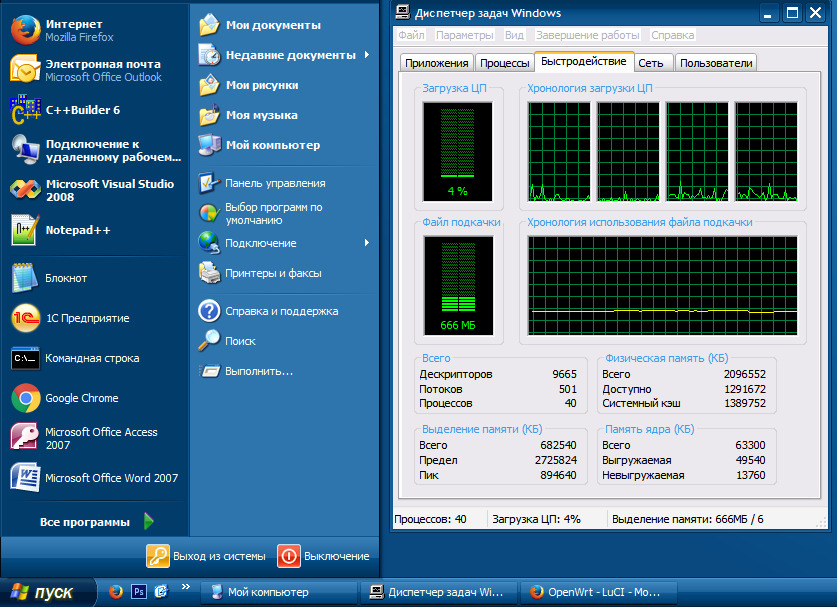Click the Photoshop quick launch icon
Image resolution: width=837 pixels, height=607 pixels.
[139, 591]
